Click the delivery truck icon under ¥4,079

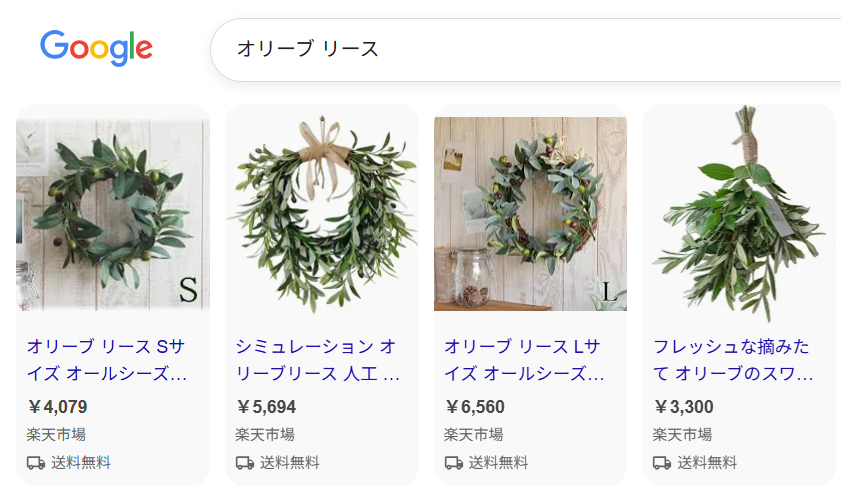tap(36, 463)
